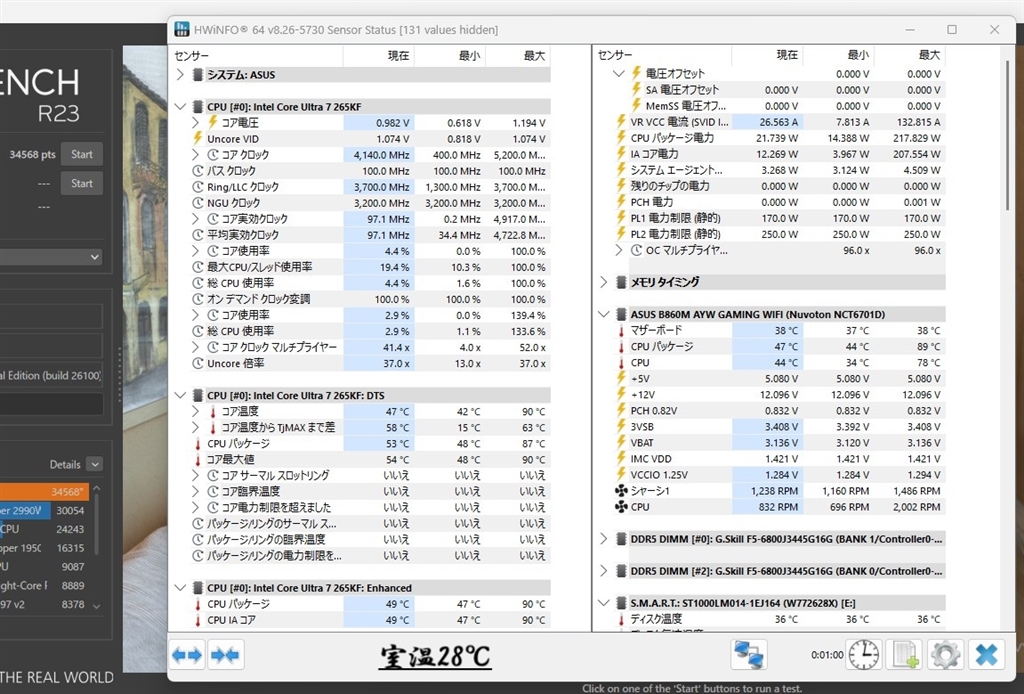Viewport: 1024px width, 694px height.
Task: Click the lightning icon beside +12V
Action: tap(621, 394)
